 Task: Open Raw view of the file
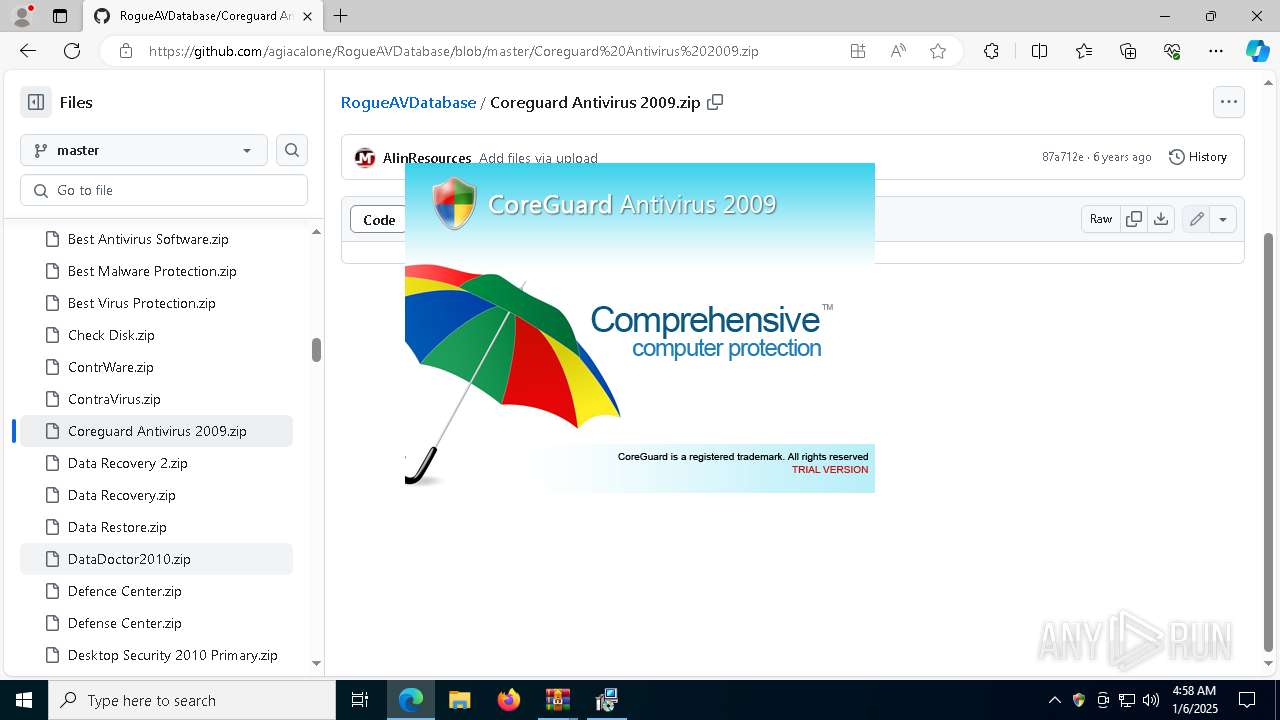pos(1101,219)
